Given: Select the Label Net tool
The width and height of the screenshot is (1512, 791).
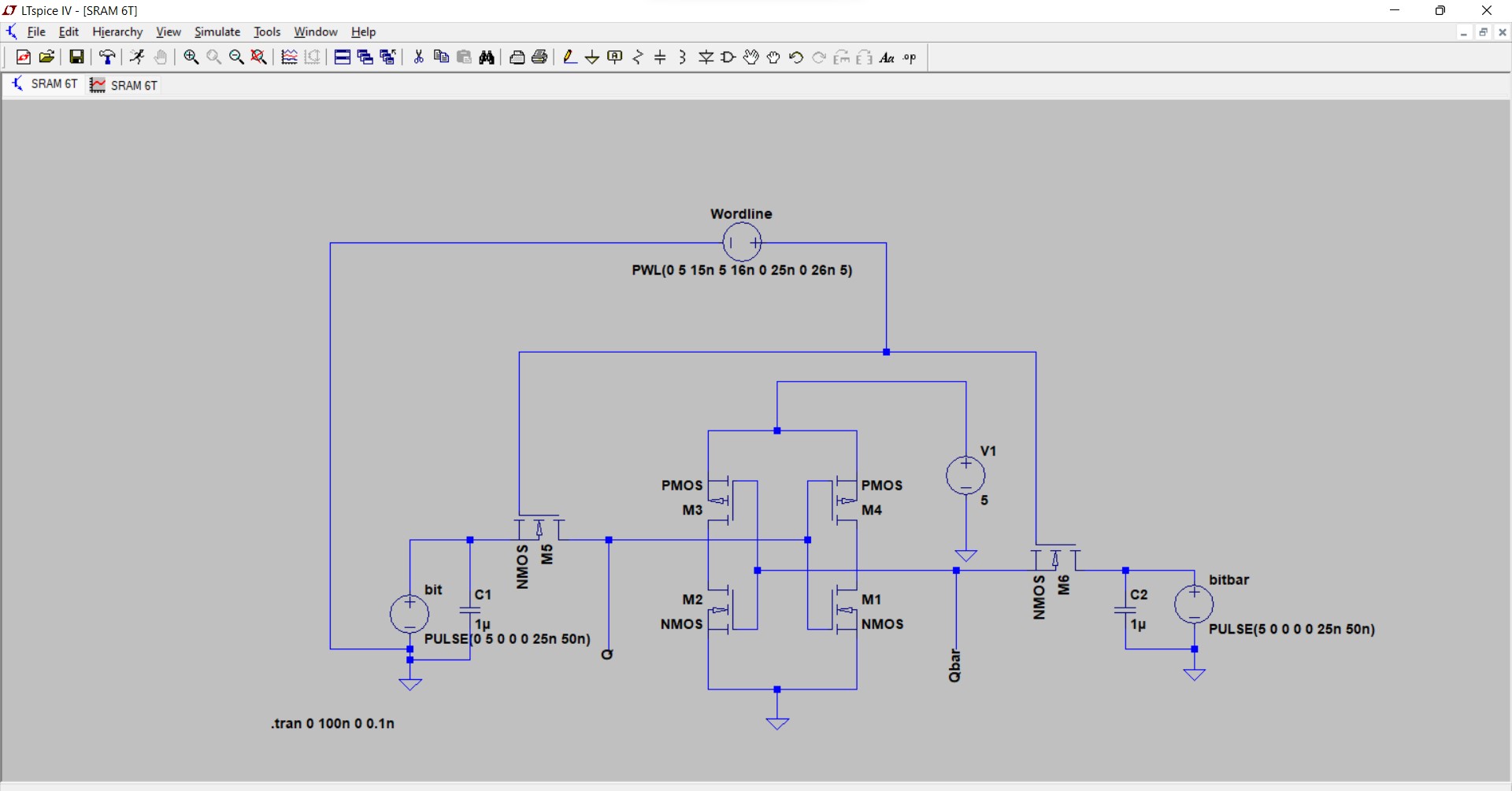Looking at the screenshot, I should 614,57.
